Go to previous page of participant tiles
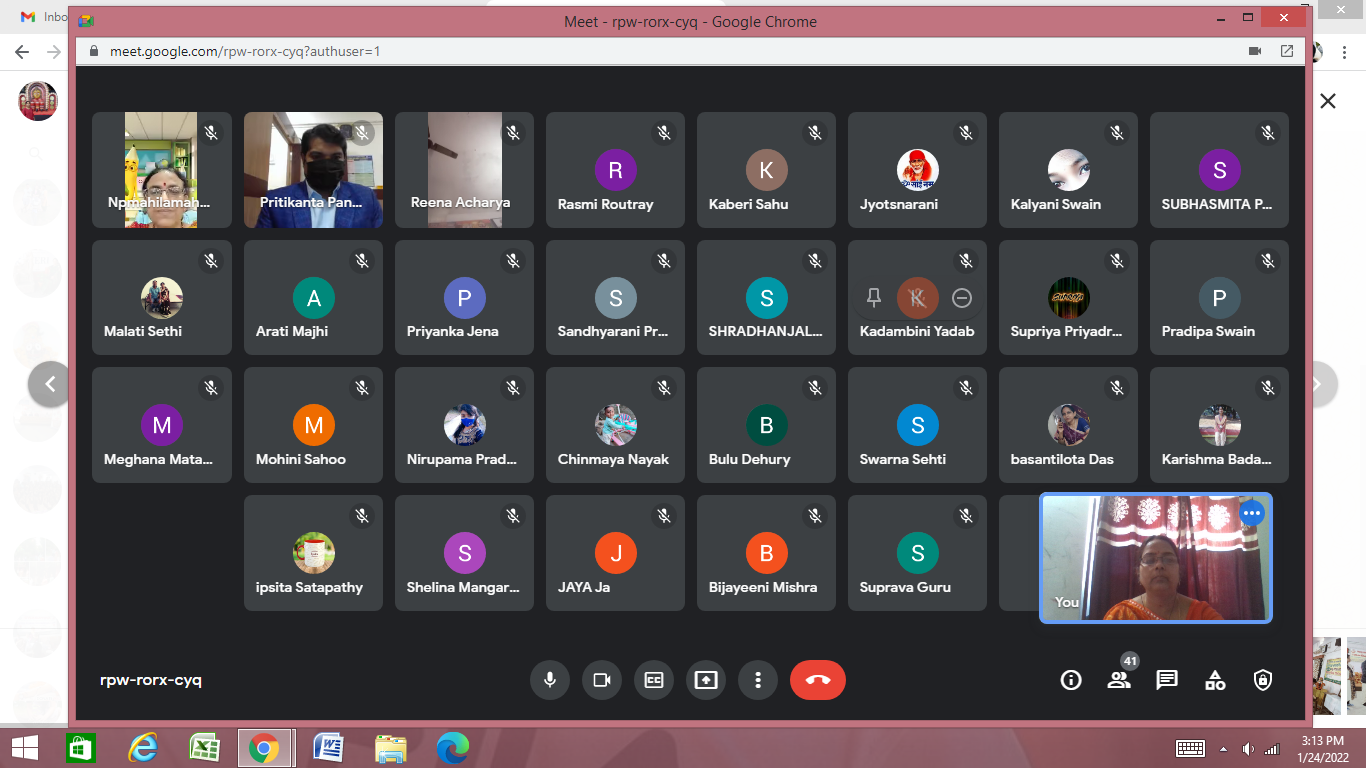1366x768 pixels. (x=50, y=384)
